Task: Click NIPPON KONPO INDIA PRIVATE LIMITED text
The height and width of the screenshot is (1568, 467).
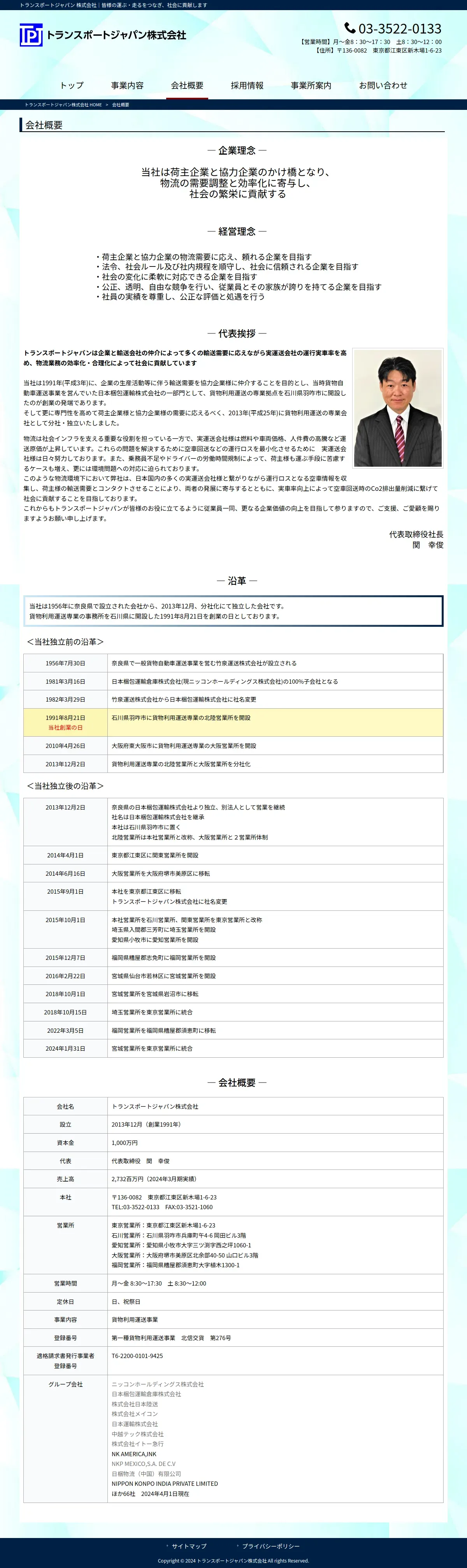Action: pyautogui.click(x=165, y=1483)
